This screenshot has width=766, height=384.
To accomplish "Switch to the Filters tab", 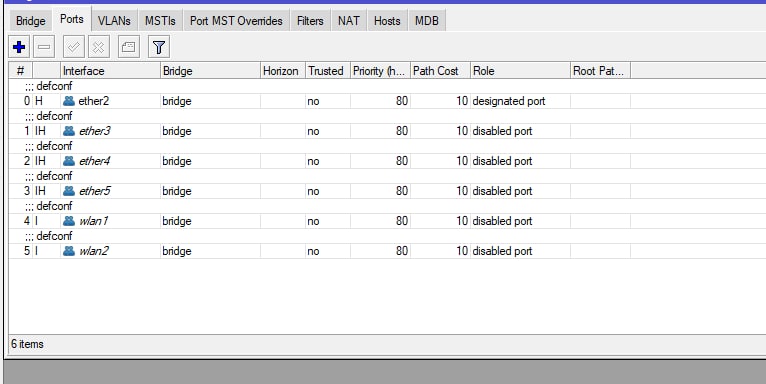I will click(310, 21).
